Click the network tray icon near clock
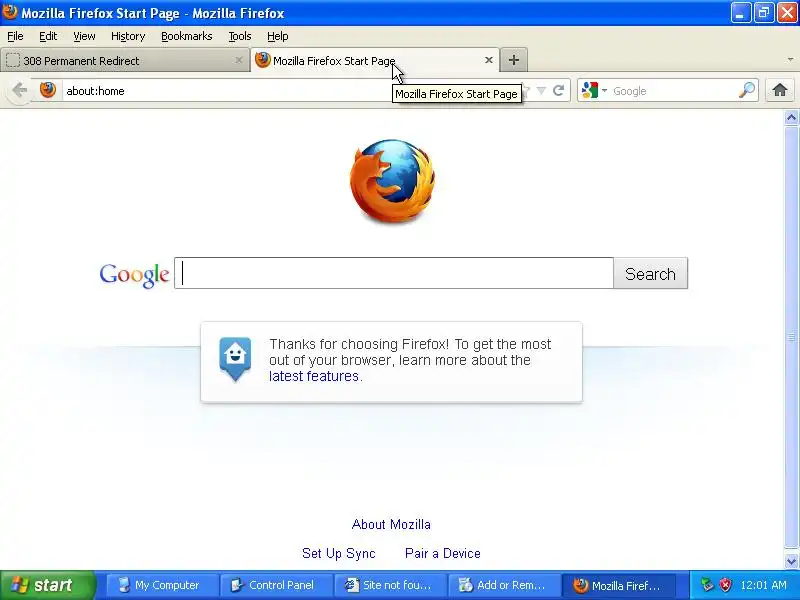800x600 pixels. point(707,585)
